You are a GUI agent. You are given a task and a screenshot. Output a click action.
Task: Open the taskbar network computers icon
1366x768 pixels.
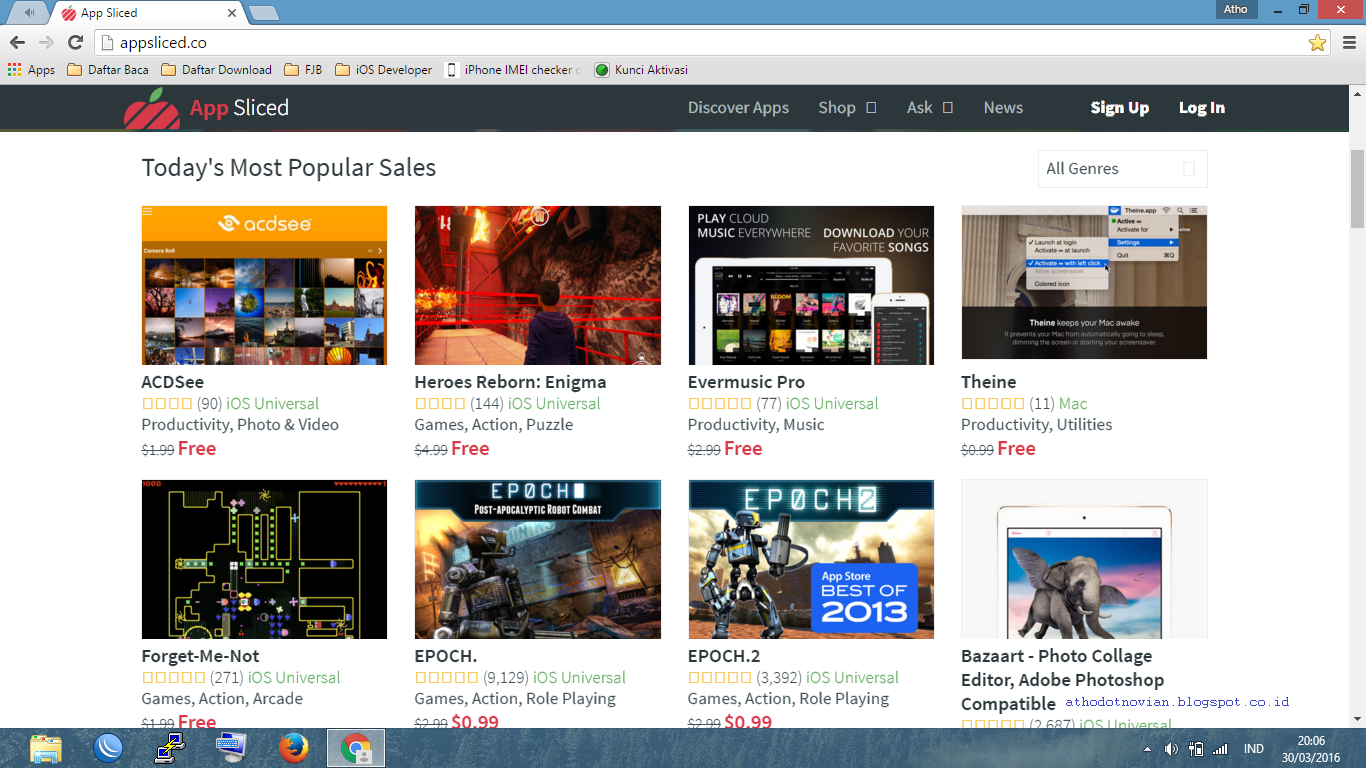(x=170, y=748)
